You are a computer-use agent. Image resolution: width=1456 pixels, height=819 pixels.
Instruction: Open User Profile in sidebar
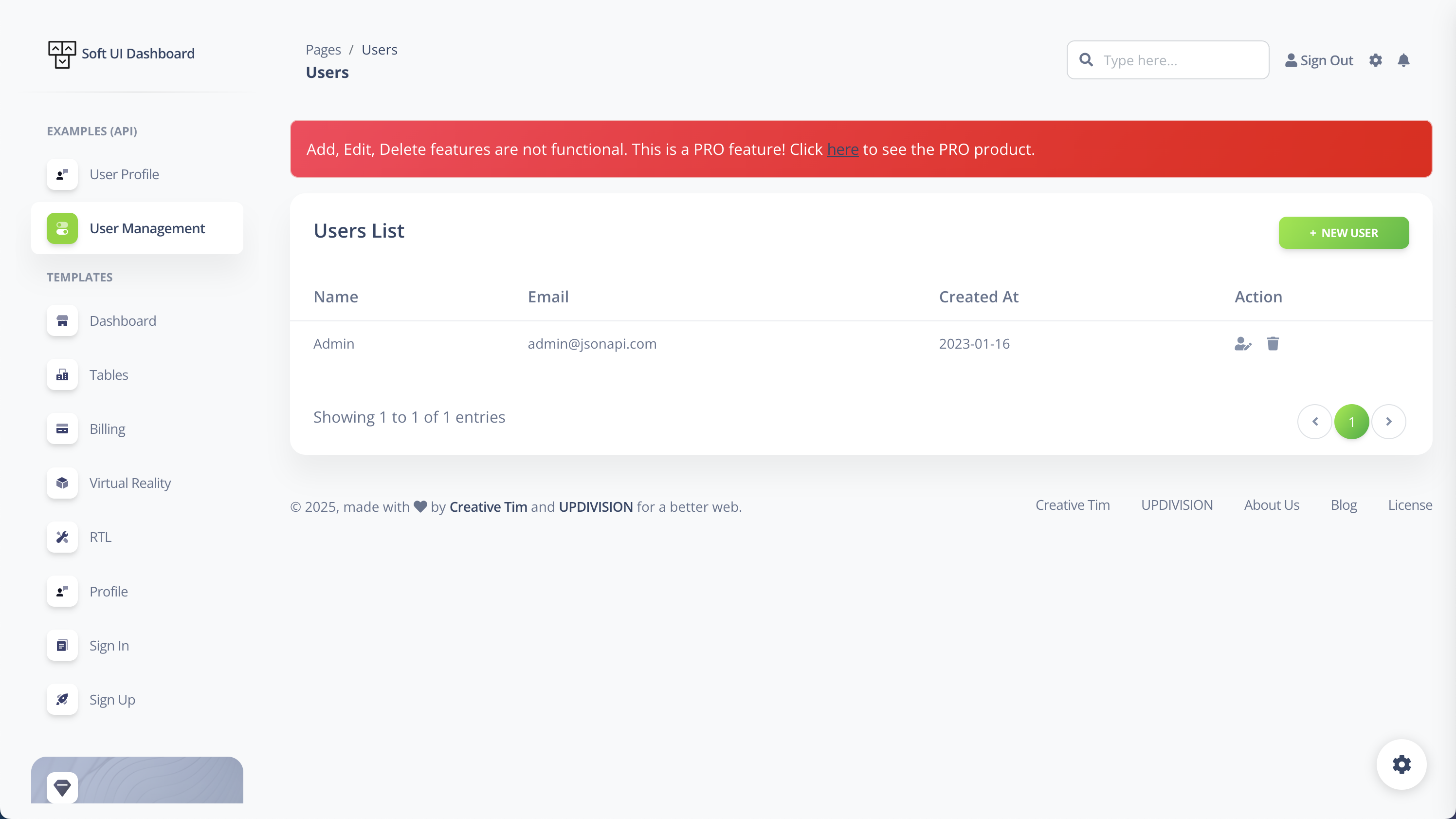point(124,174)
